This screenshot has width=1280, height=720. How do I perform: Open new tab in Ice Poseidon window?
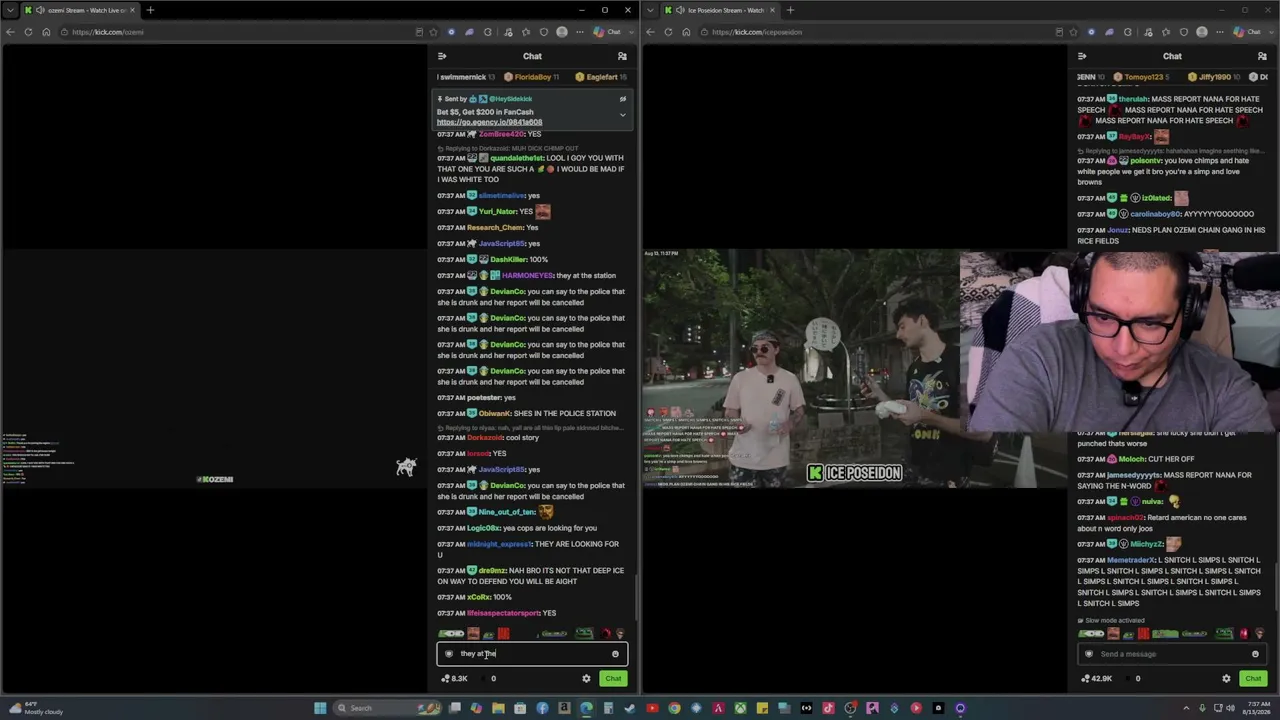click(790, 10)
